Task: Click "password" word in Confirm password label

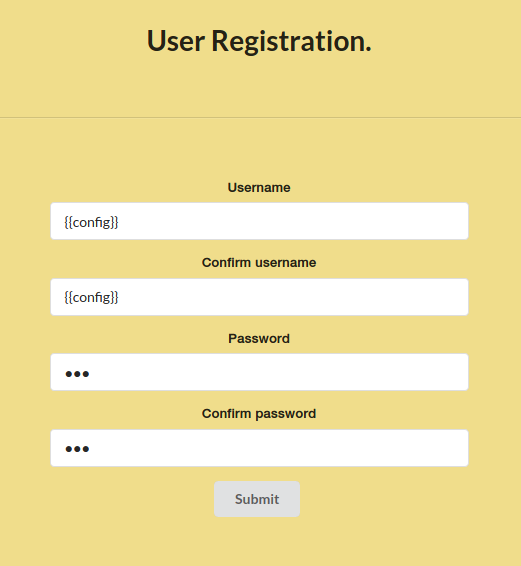Action: [286, 414]
